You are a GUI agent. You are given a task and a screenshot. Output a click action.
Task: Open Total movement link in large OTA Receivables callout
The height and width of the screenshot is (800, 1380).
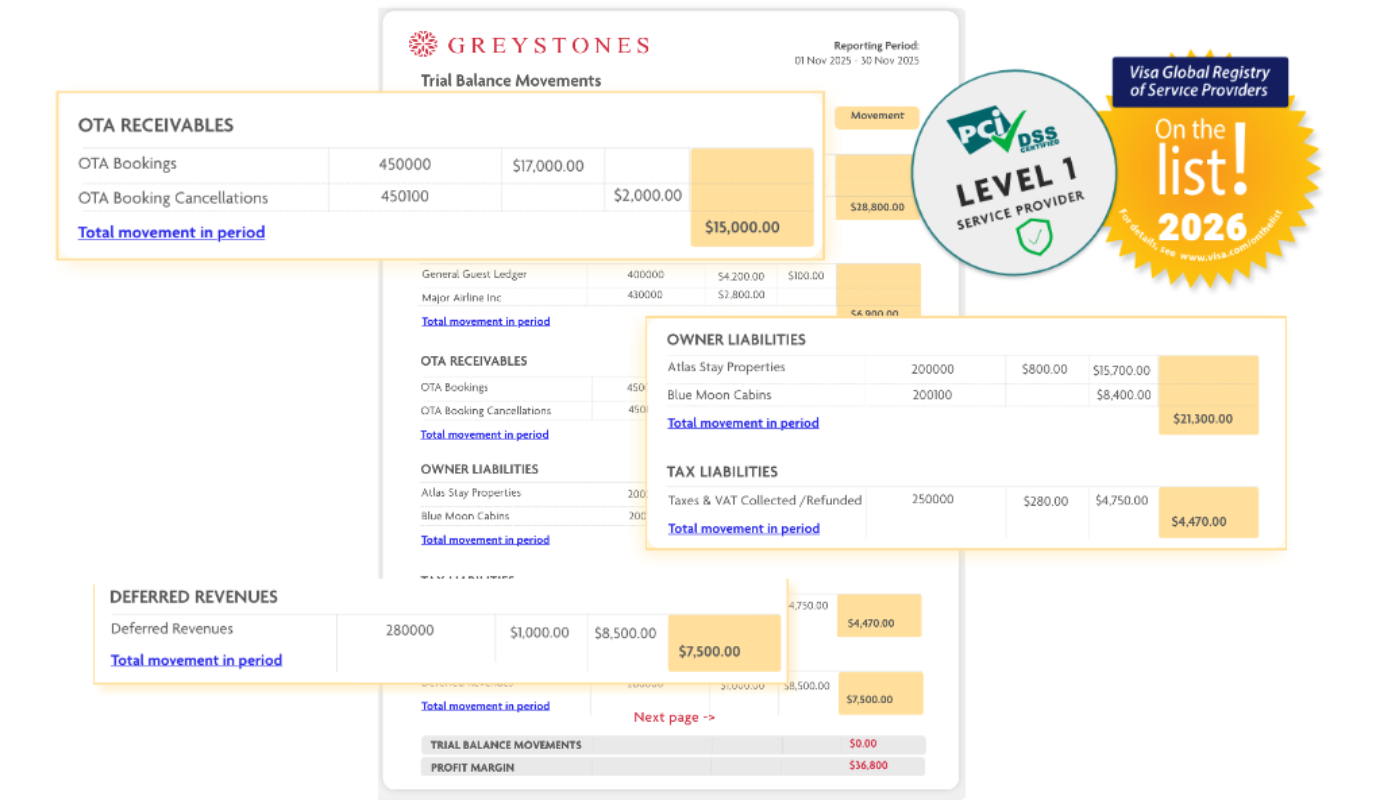click(171, 232)
